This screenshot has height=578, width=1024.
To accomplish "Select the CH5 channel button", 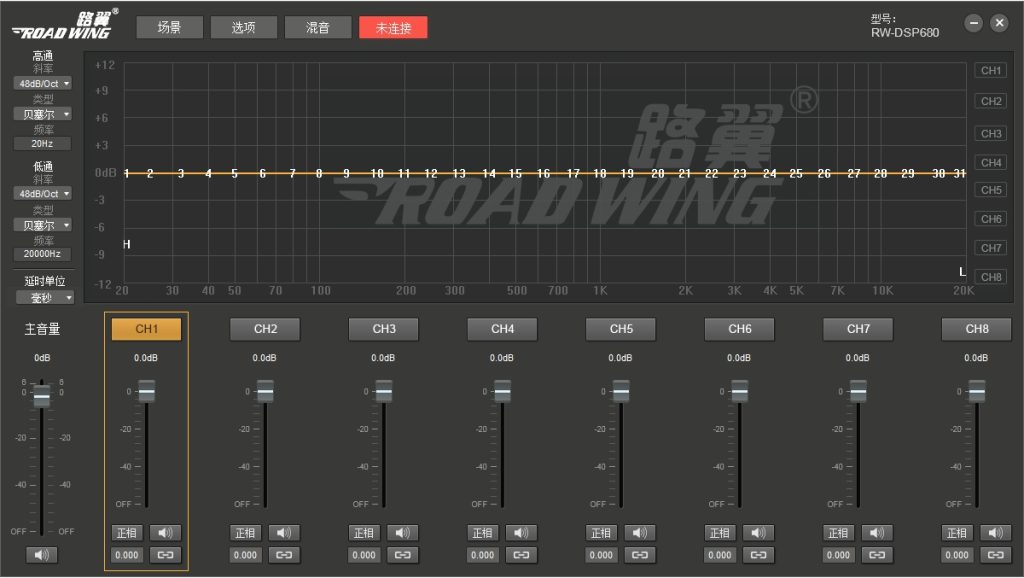I will tap(621, 329).
